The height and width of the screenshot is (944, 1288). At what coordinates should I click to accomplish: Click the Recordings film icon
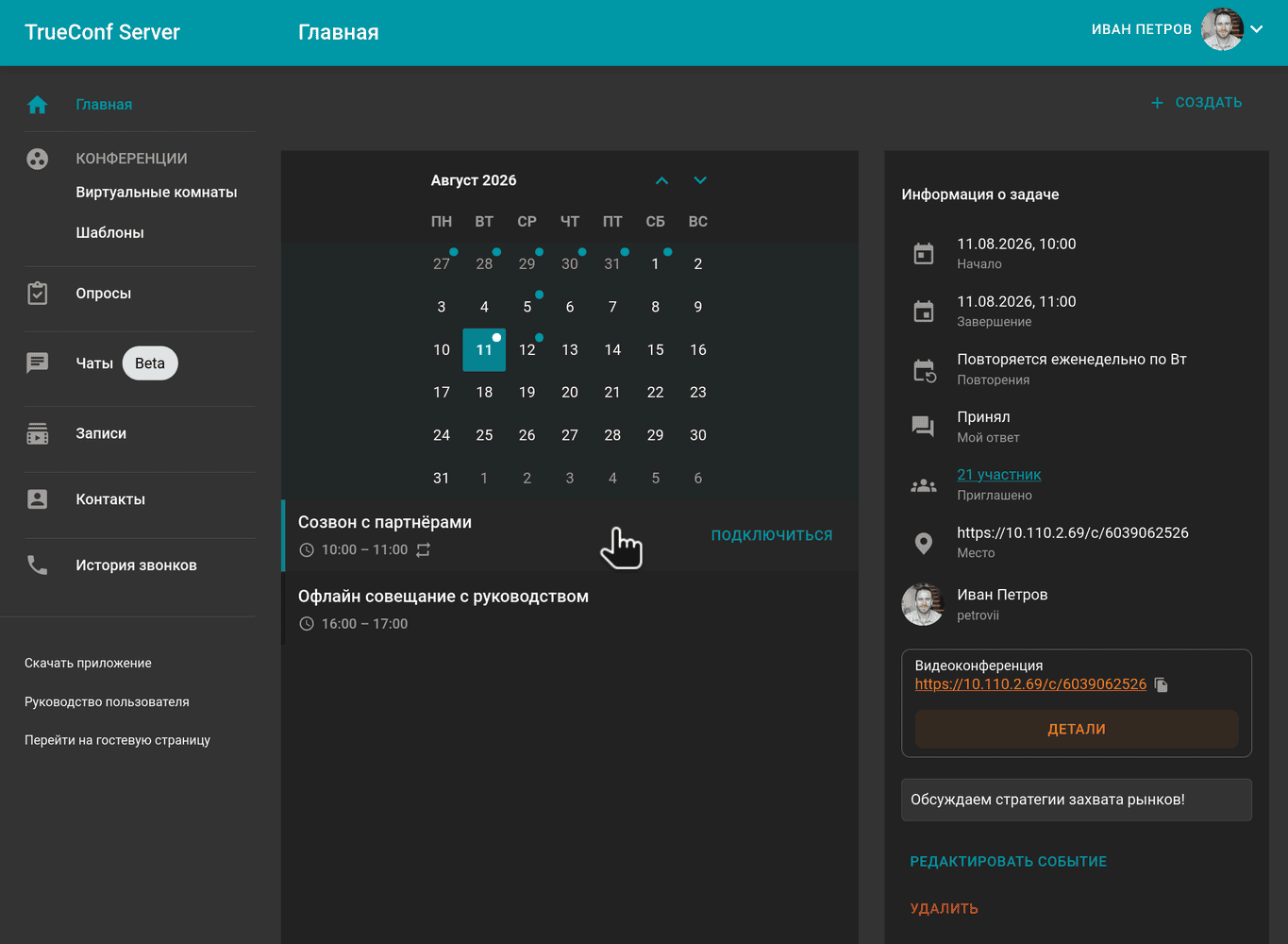pos(38,434)
